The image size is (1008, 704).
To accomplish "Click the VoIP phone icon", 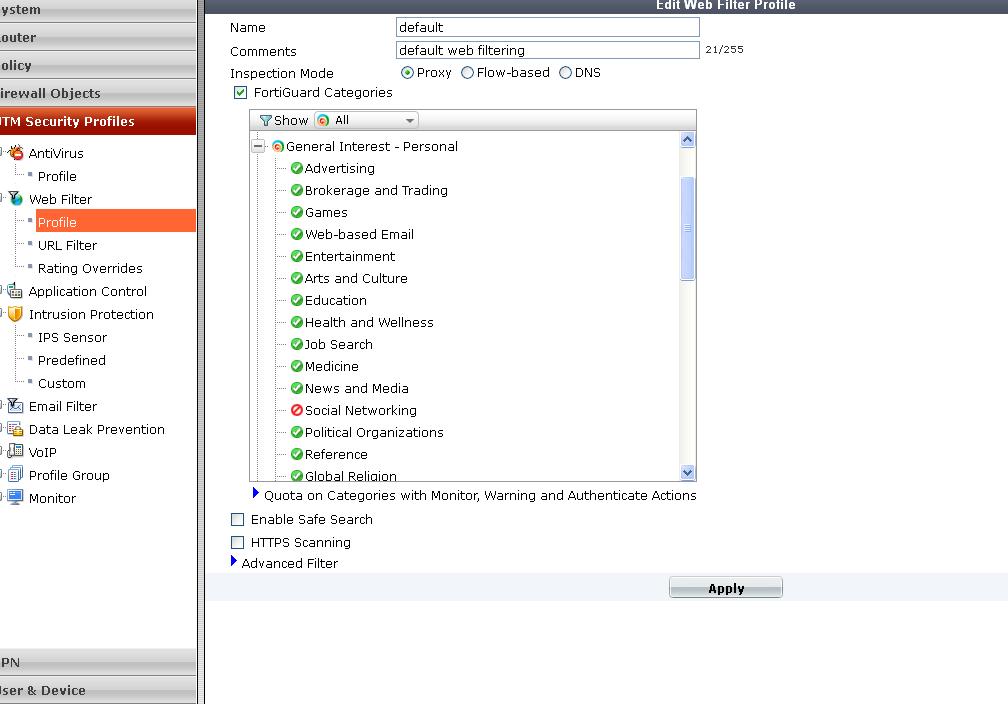I will tap(15, 451).
